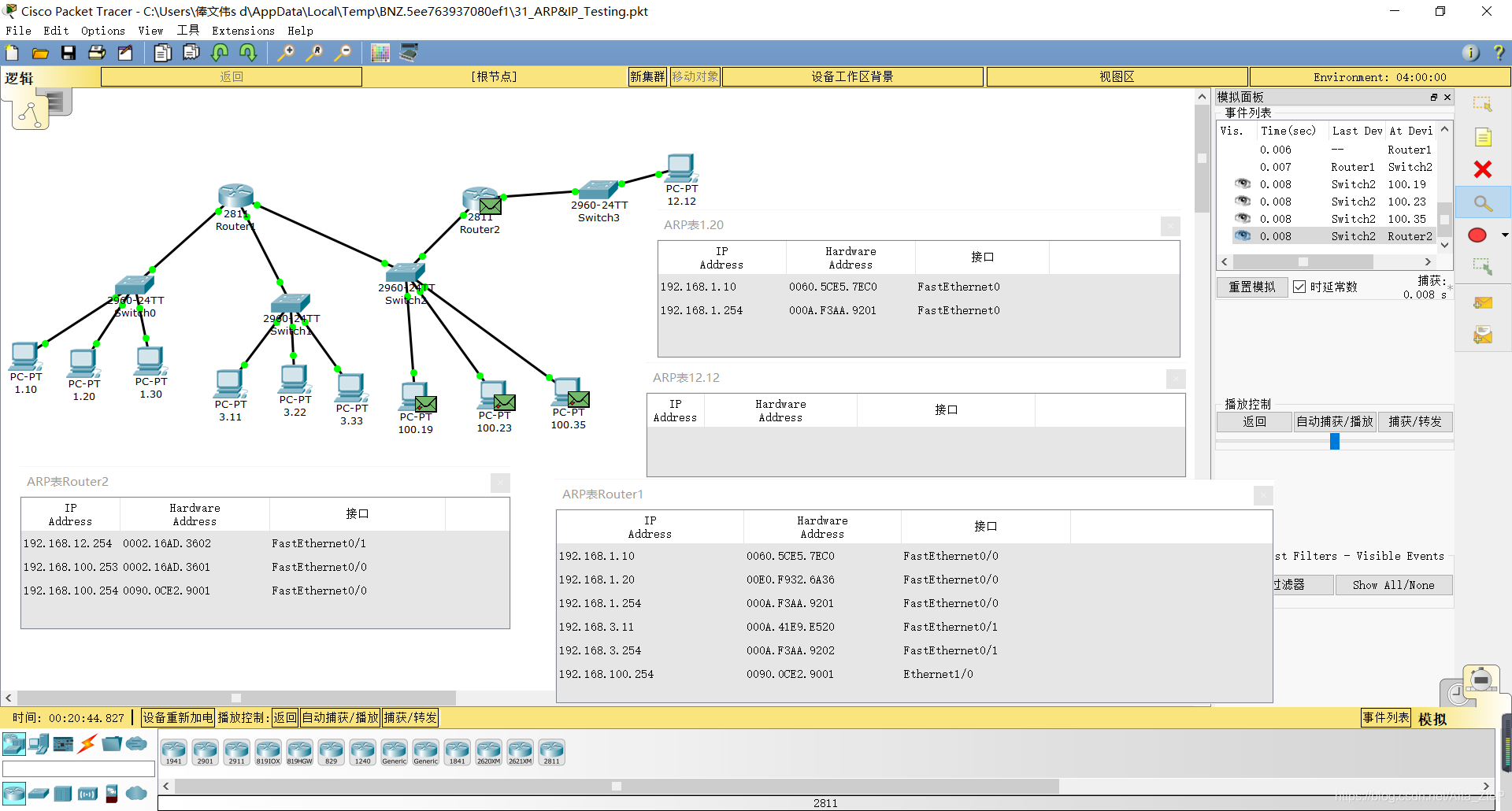Redo the action with the green arrow
This screenshot has height=811, width=1512.
pyautogui.click(x=248, y=53)
